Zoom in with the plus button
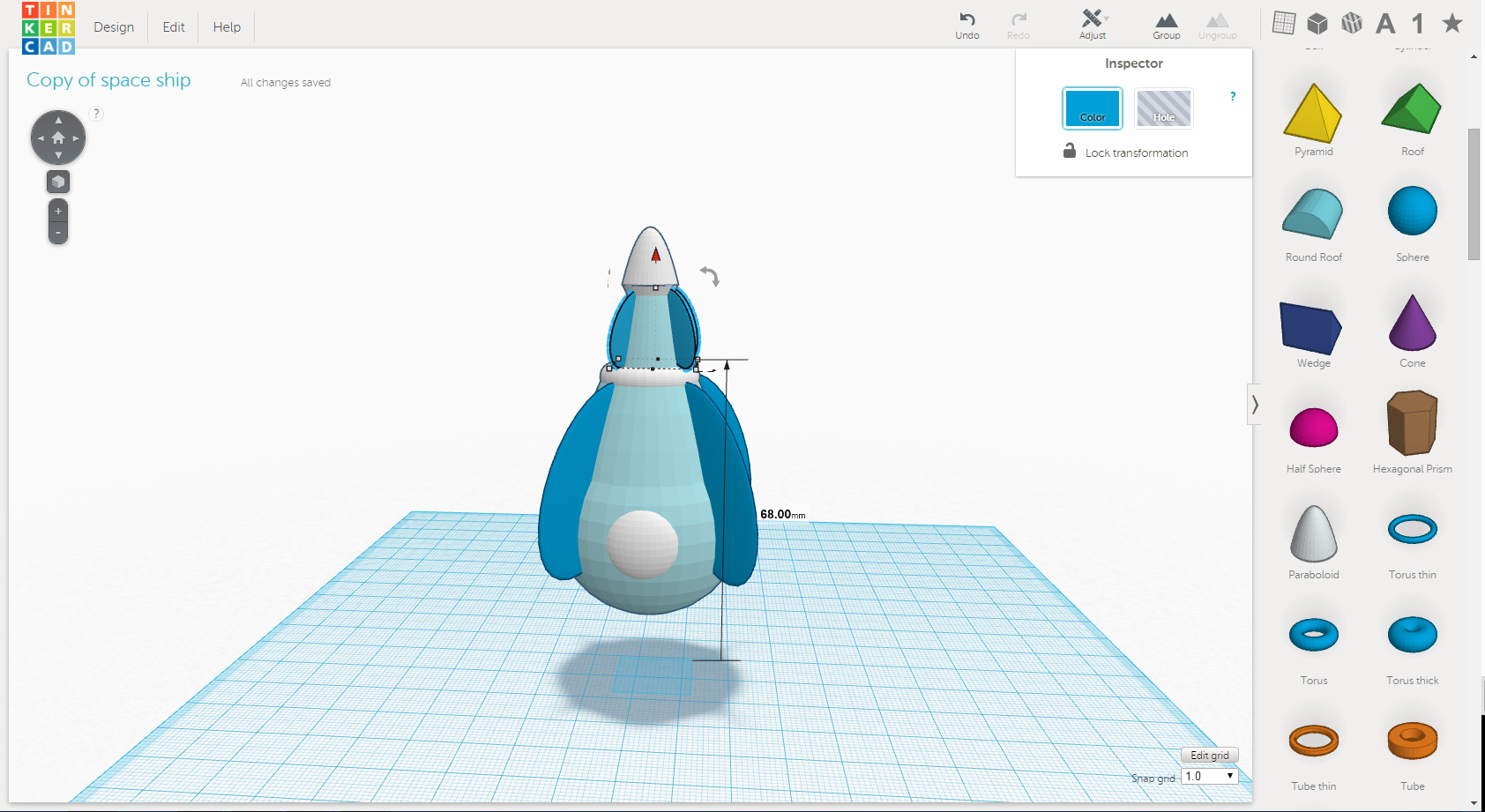The image size is (1485, 812). [58, 212]
